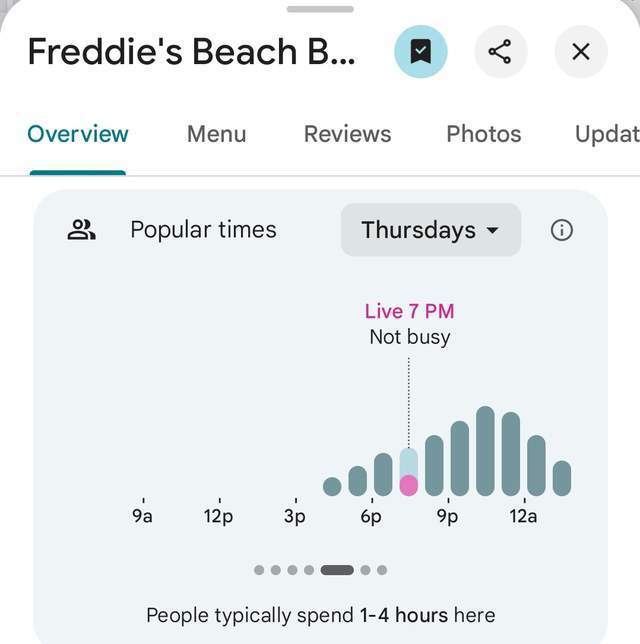
Task: Tap the pink live 7 PM bar
Action: click(408, 485)
